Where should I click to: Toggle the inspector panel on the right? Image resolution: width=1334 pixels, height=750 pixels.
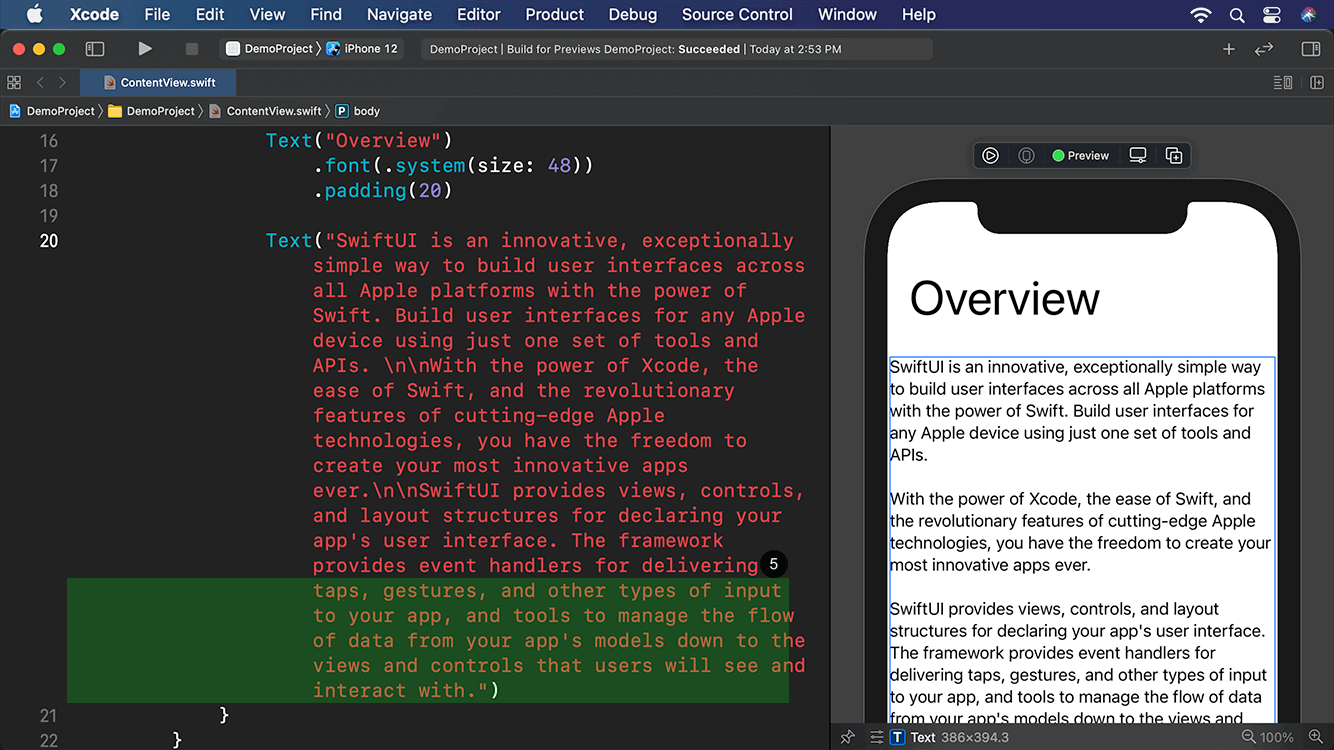1311,49
